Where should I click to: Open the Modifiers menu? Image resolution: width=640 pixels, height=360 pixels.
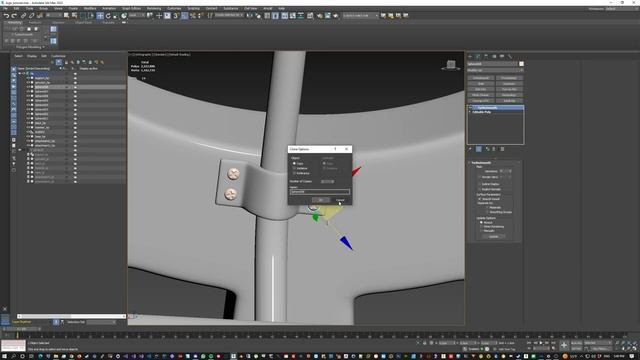[90, 9]
